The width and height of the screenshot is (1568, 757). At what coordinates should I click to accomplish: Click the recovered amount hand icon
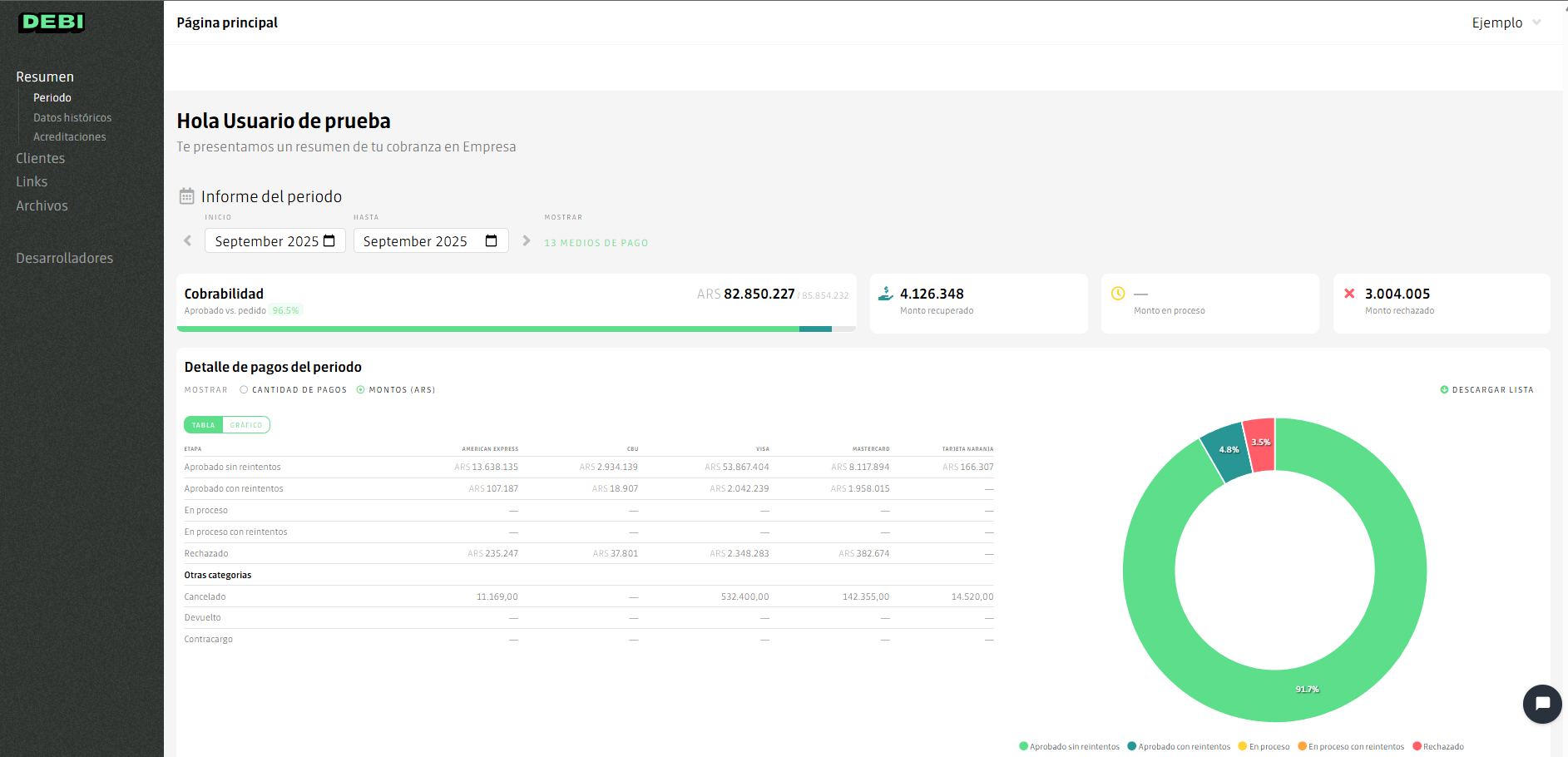[885, 294]
